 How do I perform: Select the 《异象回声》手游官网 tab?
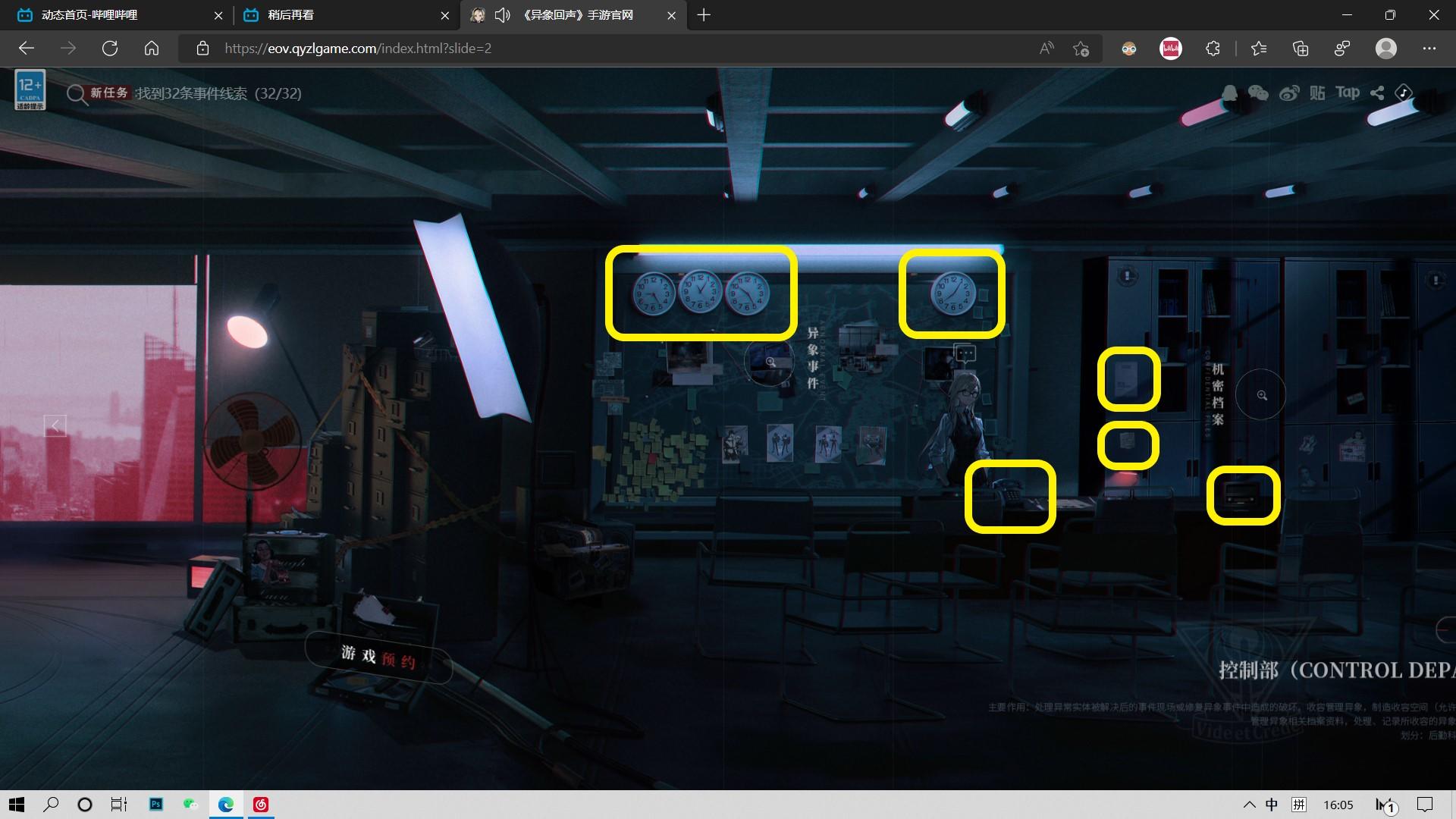pos(579,15)
